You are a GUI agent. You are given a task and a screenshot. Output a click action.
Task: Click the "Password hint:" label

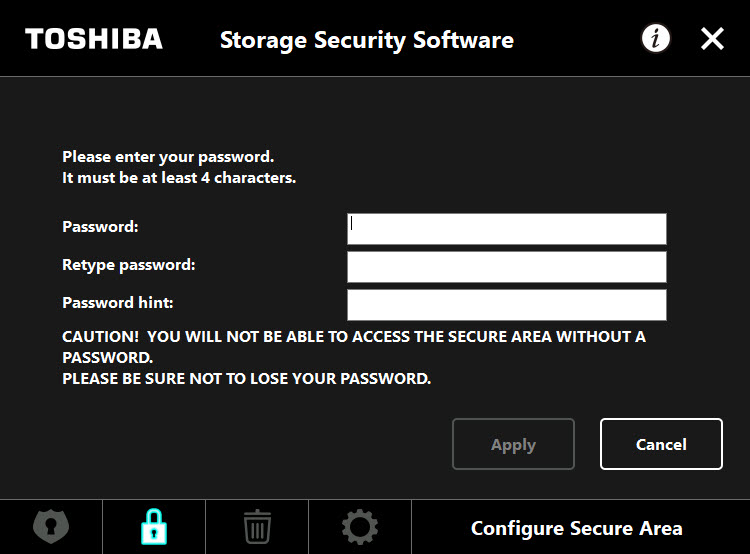click(x=118, y=302)
